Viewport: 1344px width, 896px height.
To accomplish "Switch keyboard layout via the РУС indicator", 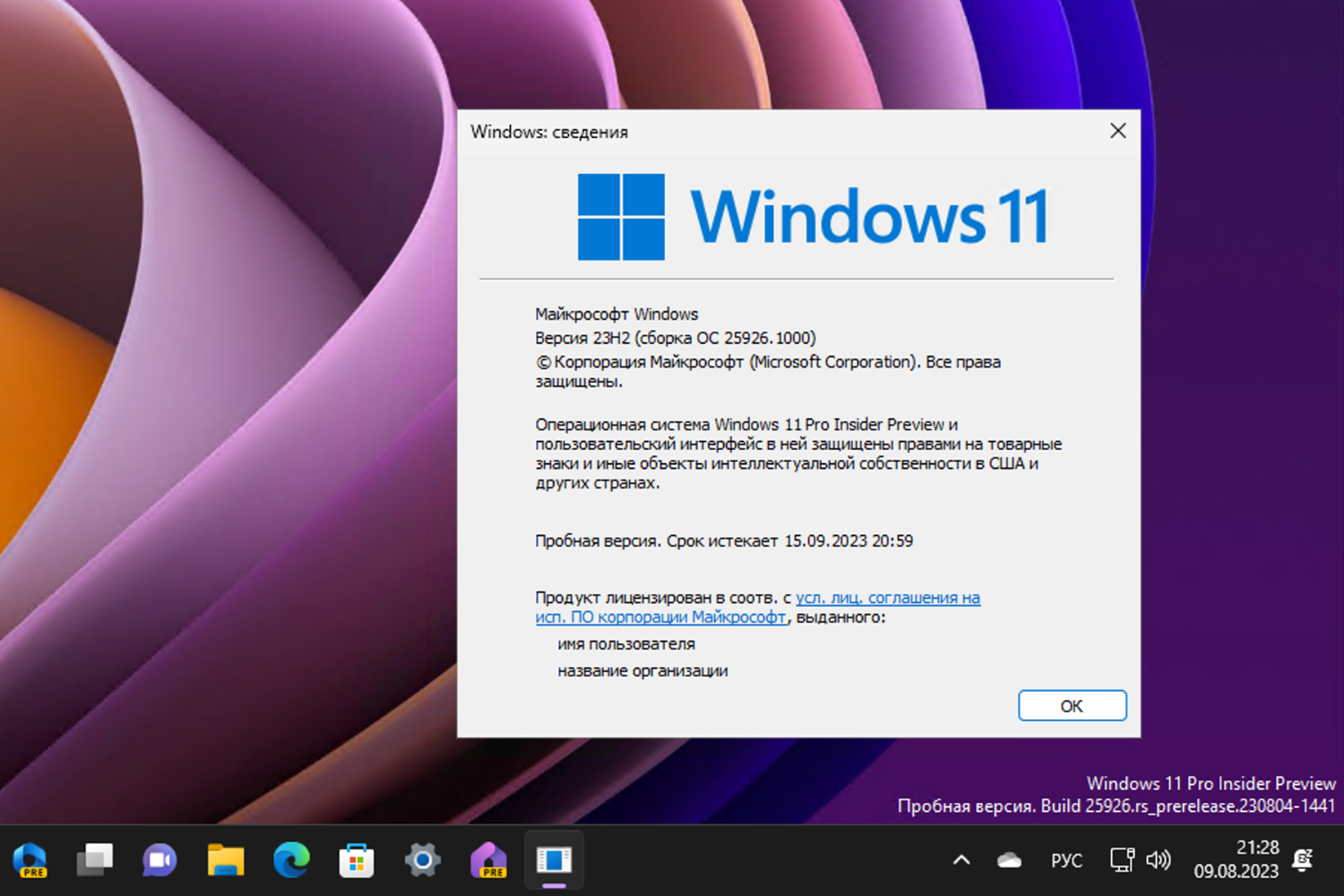I will point(1066,859).
